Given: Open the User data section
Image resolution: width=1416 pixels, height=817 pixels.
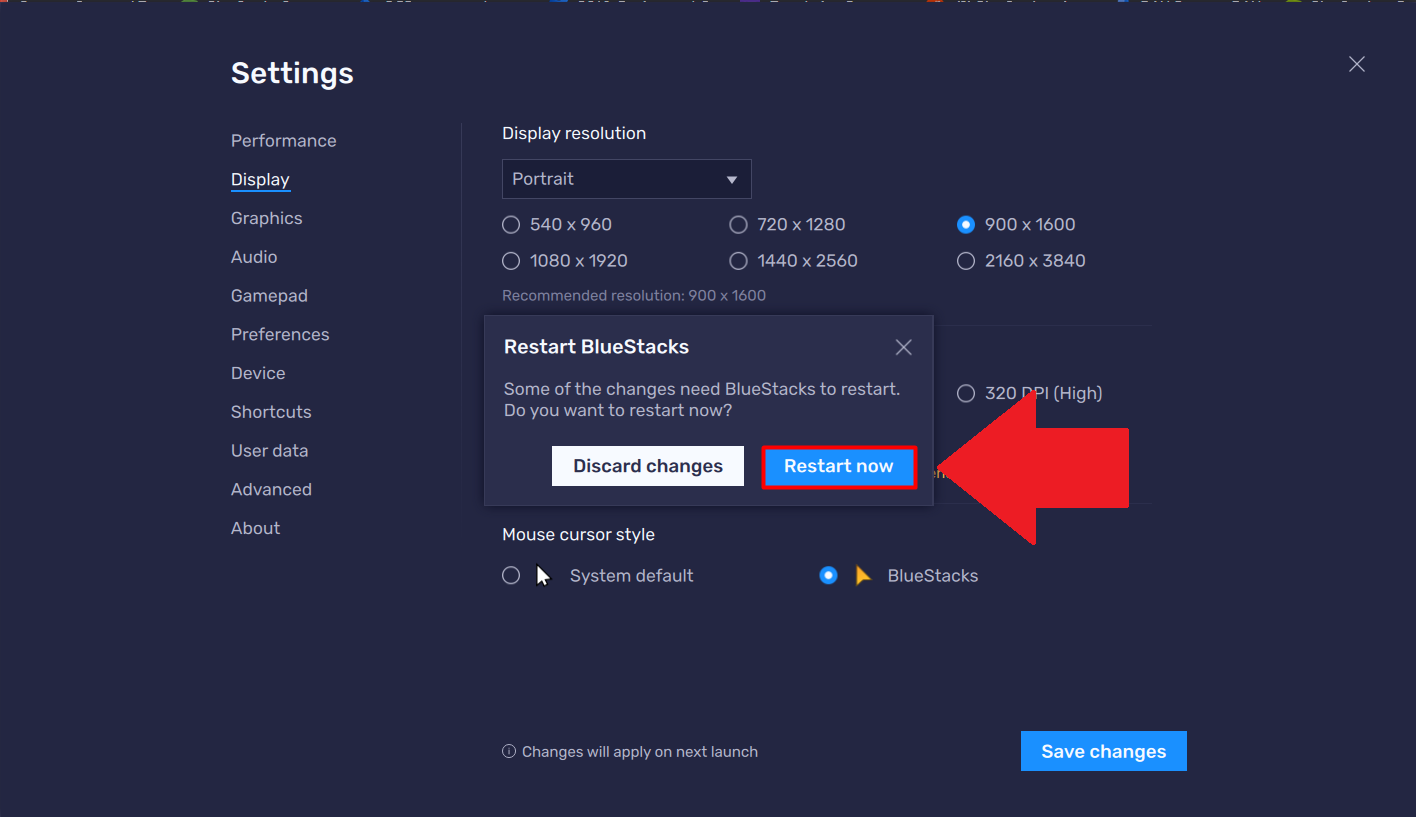Looking at the screenshot, I should (x=269, y=451).
